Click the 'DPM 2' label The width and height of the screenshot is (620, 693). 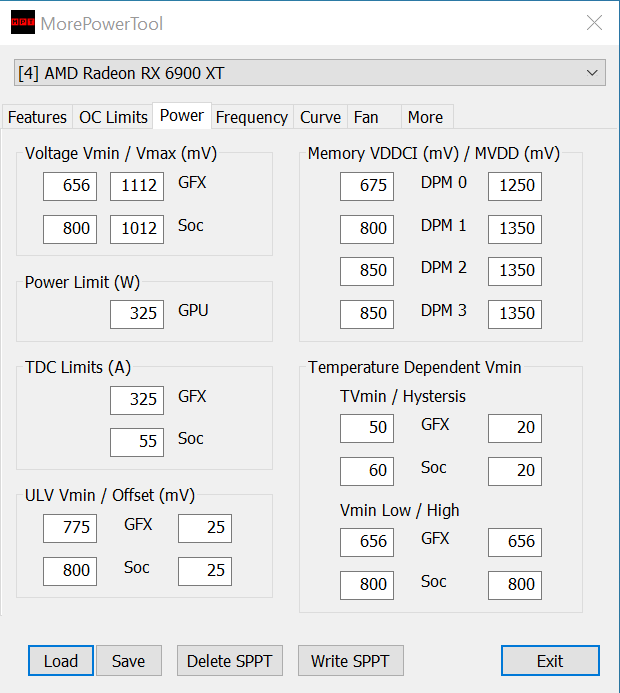[x=444, y=267]
